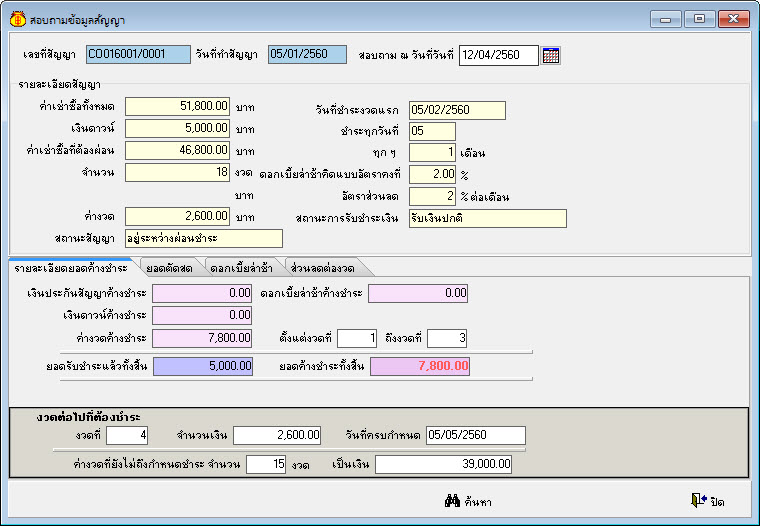Click the binoculars search icon
Screen dimensions: 760x526
point(452,501)
